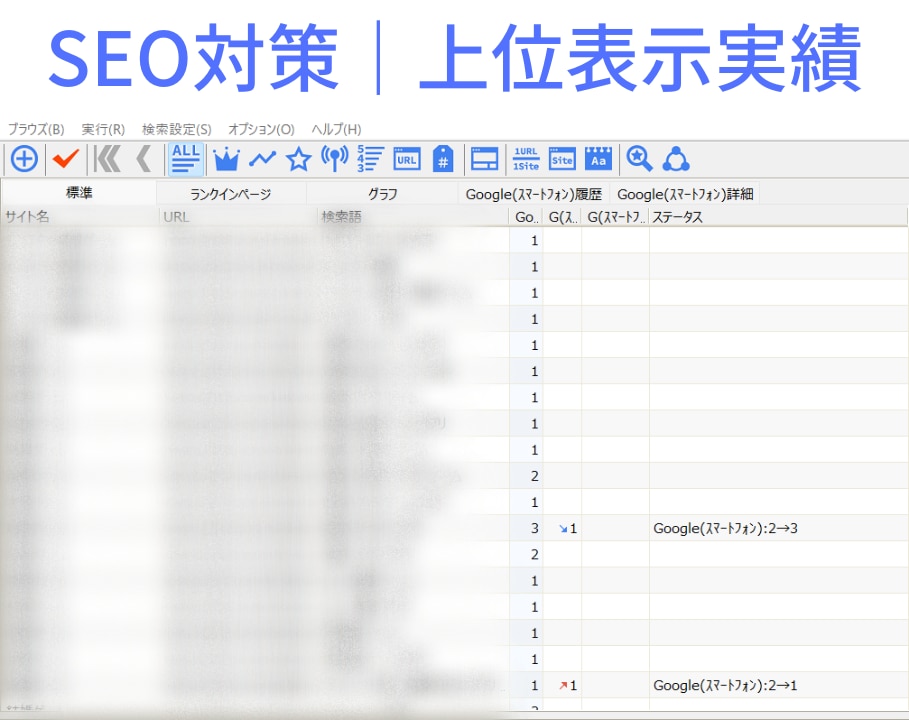909x720 pixels.
Task: Open the 実行(R) menu
Action: point(103,129)
